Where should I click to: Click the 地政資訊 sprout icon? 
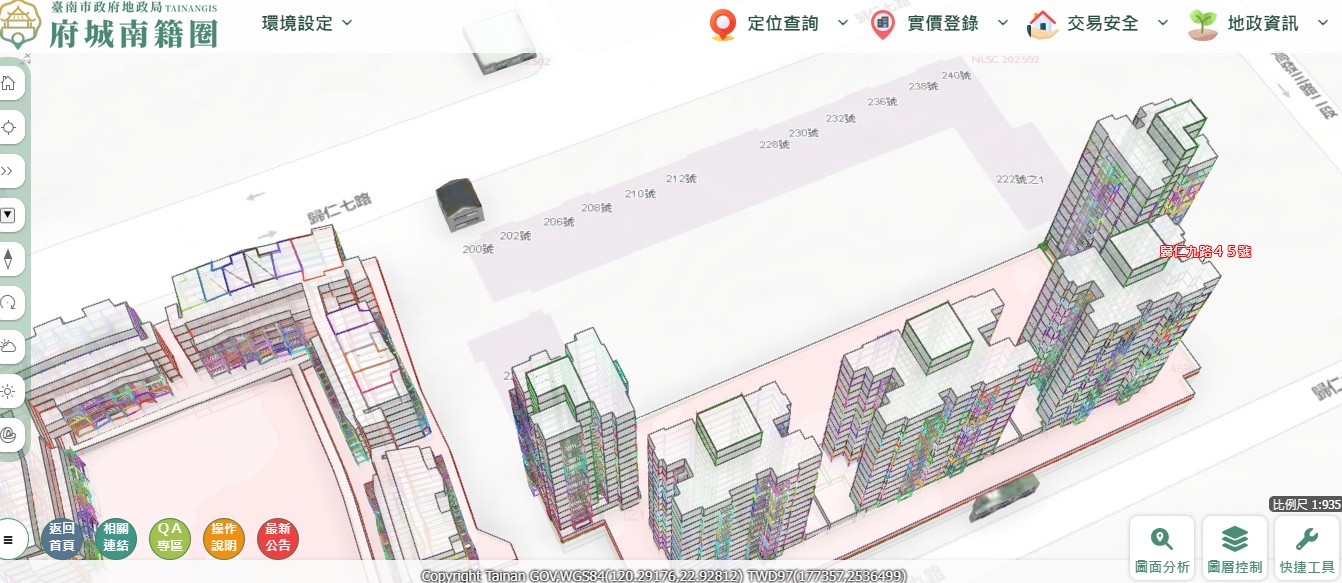tap(1203, 24)
